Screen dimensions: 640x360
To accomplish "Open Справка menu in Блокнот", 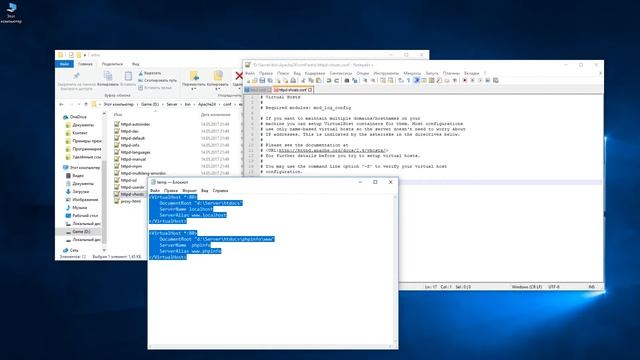I will (220, 191).
